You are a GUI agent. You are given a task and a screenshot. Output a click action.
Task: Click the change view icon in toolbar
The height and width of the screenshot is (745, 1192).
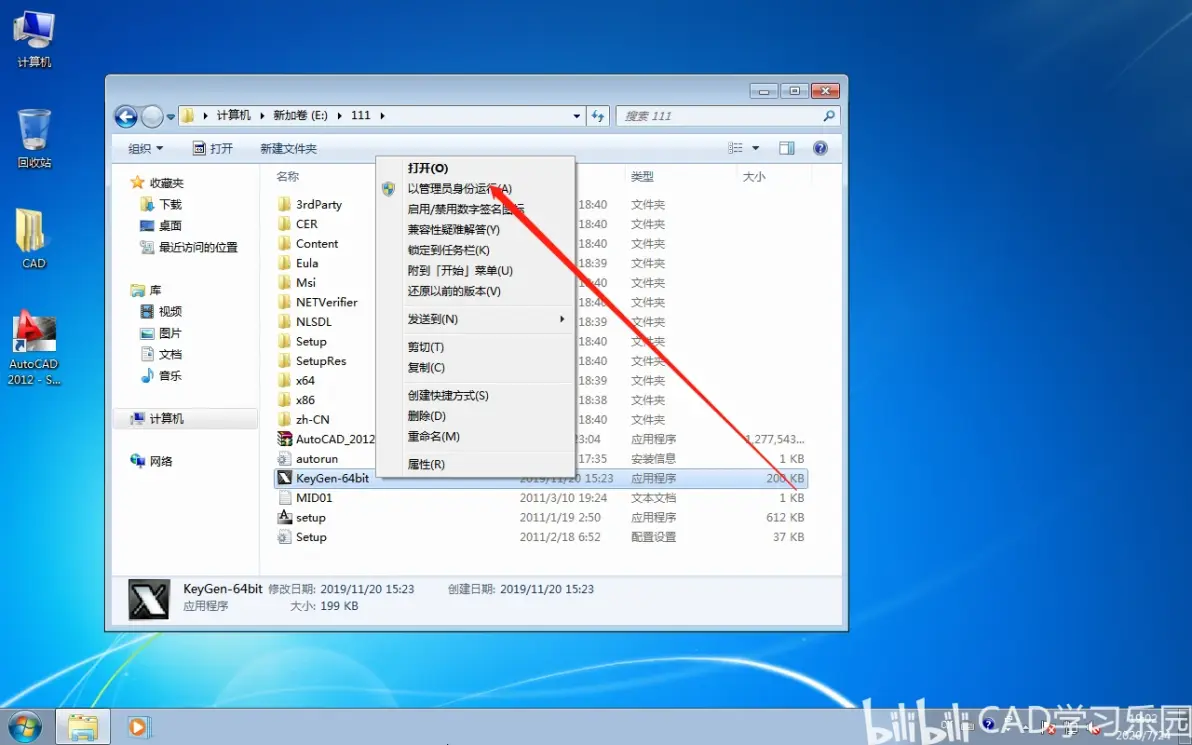point(735,148)
